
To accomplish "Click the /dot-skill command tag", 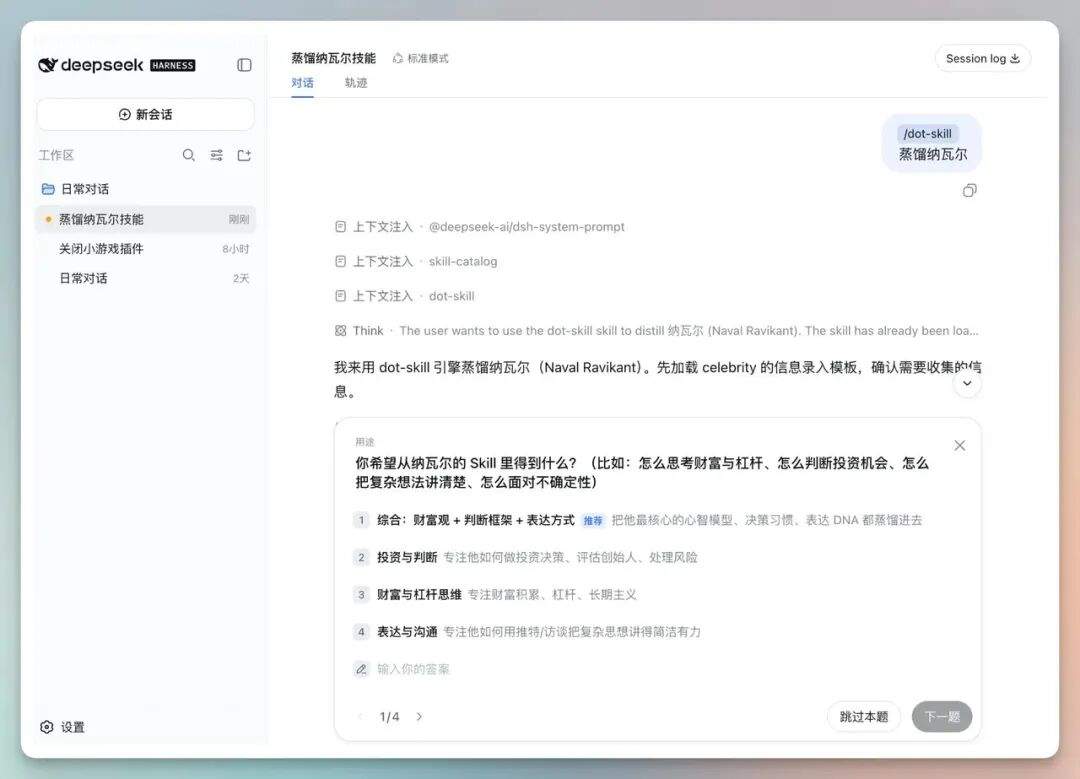I will click(928, 134).
